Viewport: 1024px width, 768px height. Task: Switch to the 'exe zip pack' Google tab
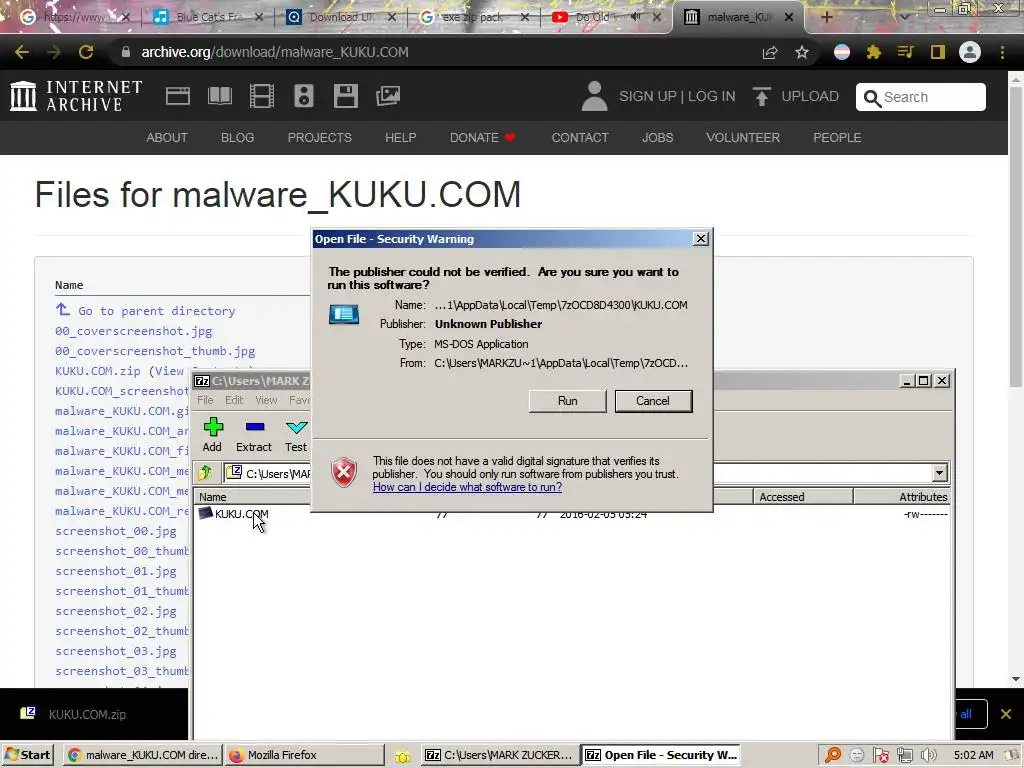click(x=475, y=17)
